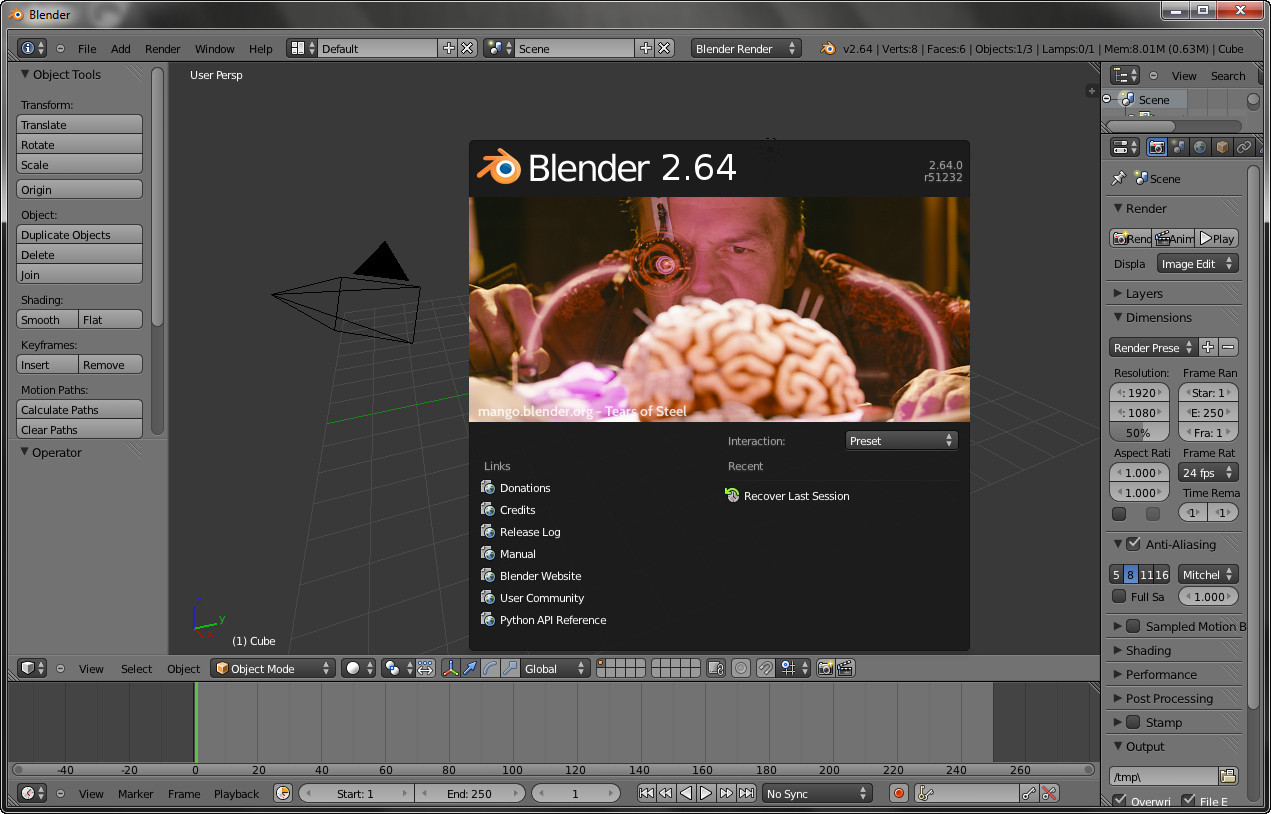Open the Object Constraints chain-link tab

pos(1244,147)
